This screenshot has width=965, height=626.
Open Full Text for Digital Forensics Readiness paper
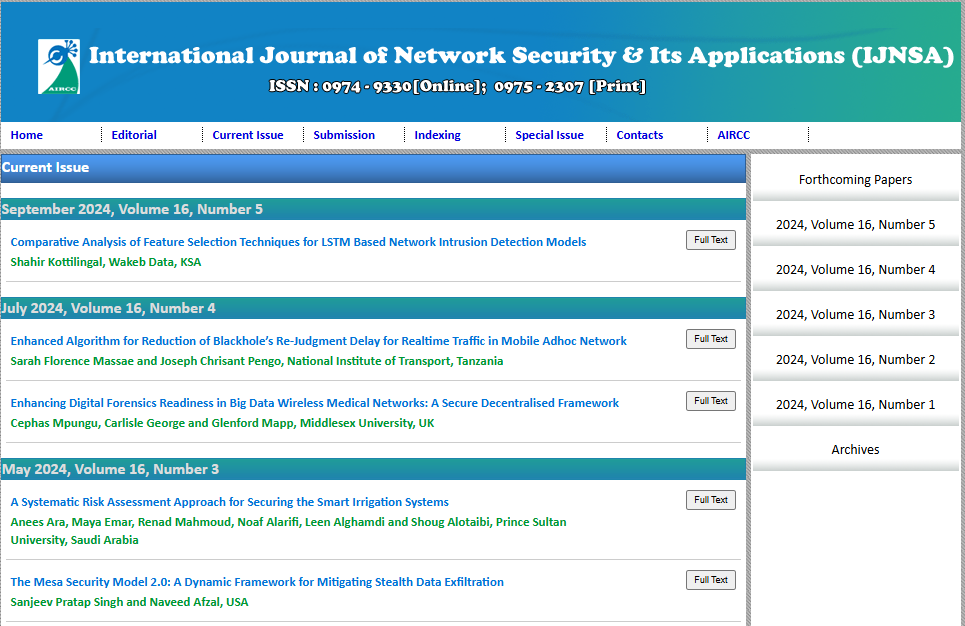point(711,401)
